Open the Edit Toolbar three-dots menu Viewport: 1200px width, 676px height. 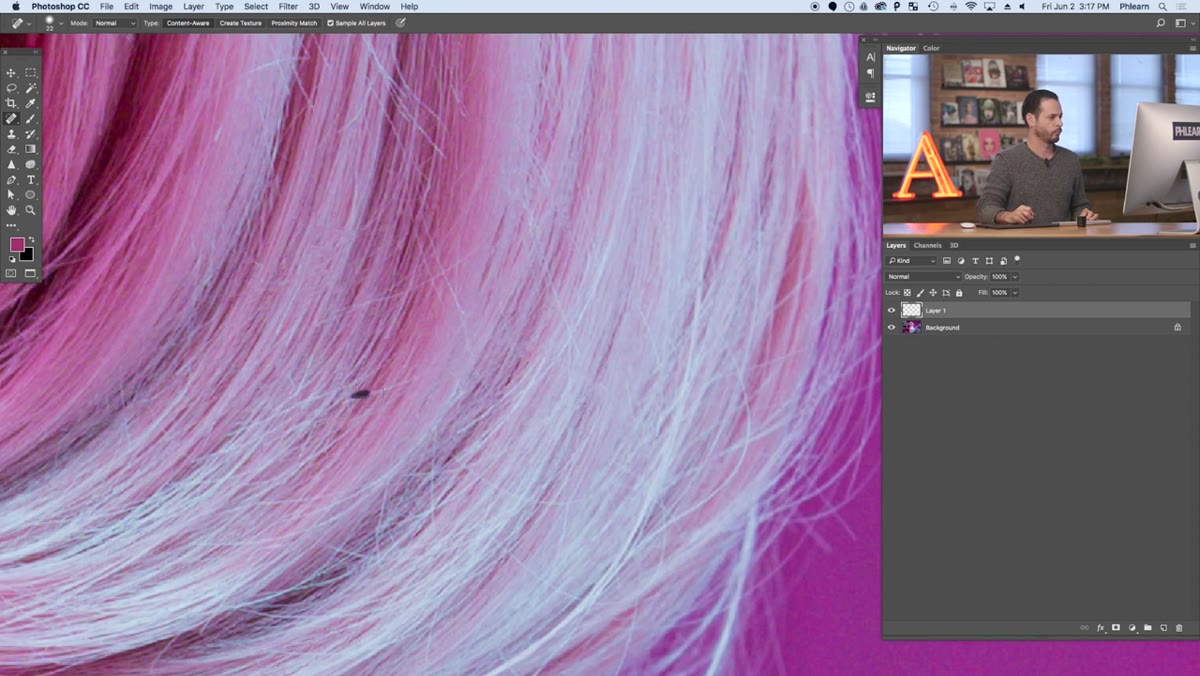[12, 225]
